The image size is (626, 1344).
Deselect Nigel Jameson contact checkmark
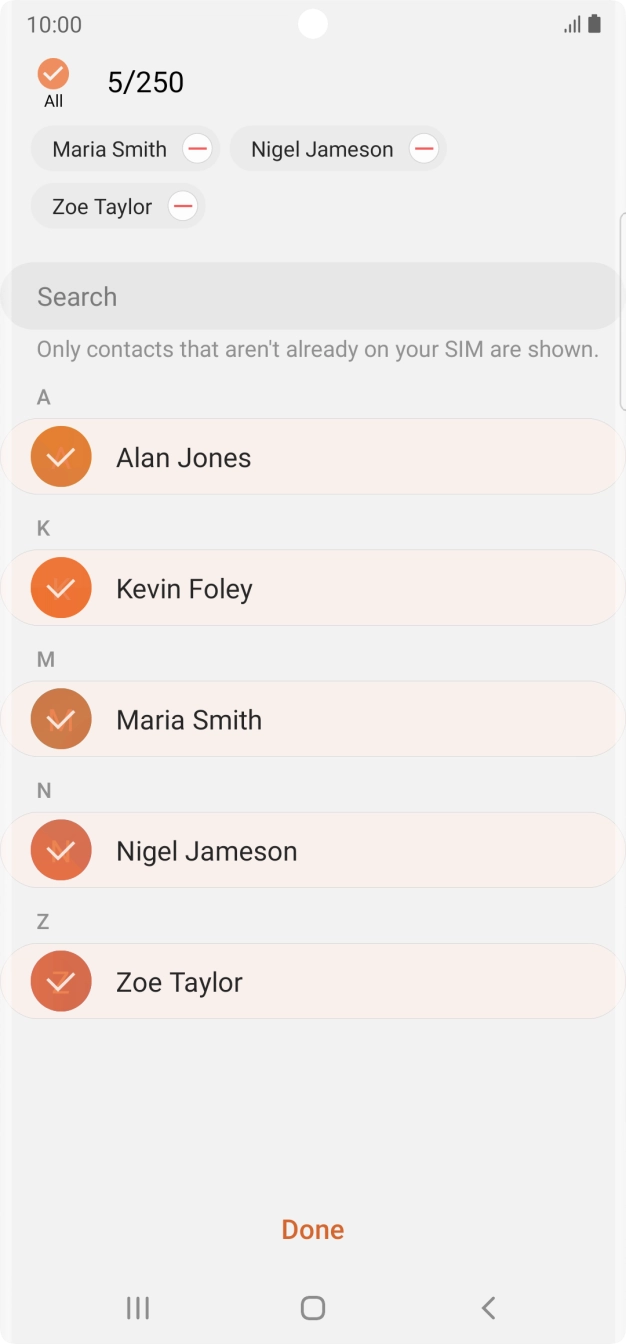[61, 850]
